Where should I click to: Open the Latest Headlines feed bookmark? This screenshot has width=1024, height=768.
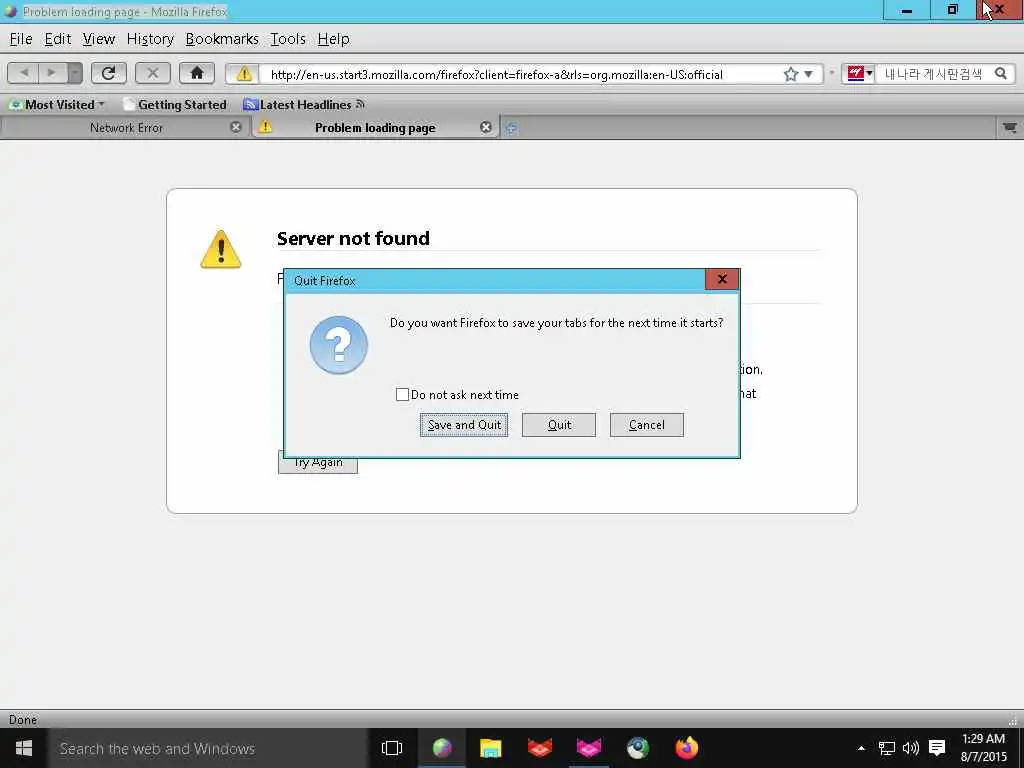coord(303,104)
